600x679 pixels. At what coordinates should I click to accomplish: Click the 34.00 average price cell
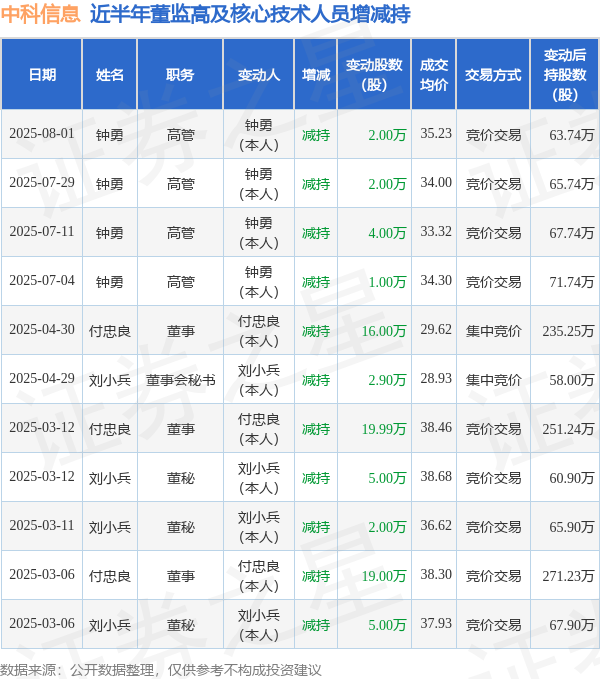click(436, 182)
